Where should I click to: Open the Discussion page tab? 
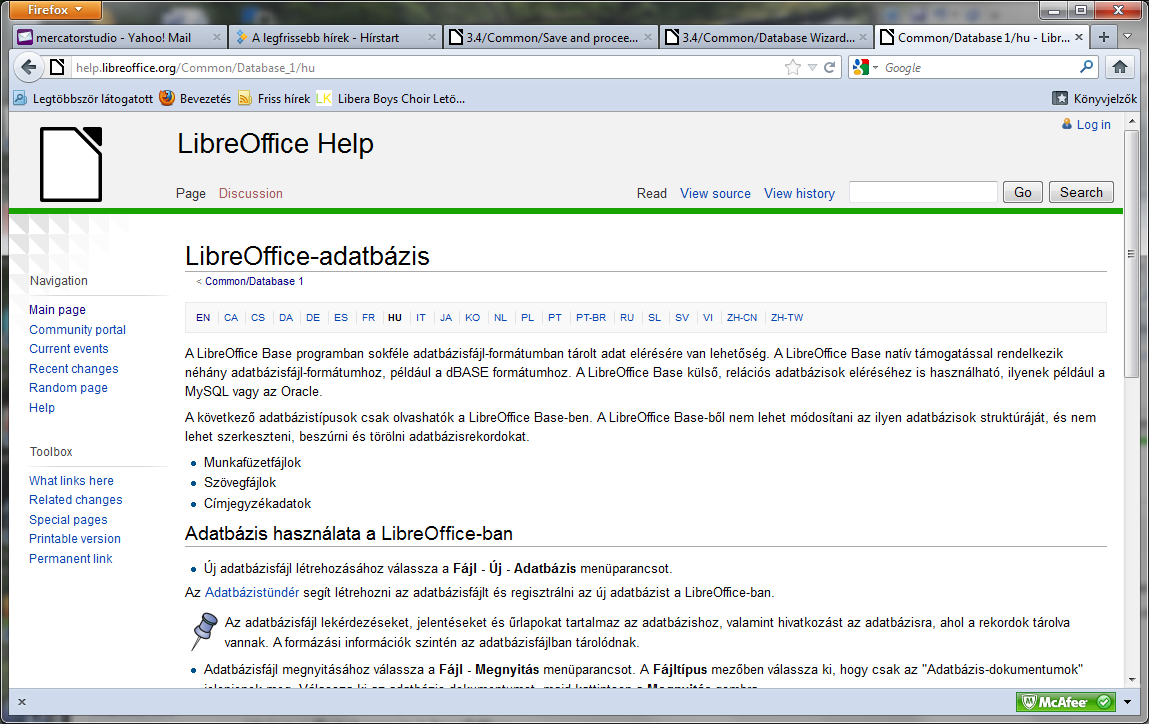pos(251,193)
